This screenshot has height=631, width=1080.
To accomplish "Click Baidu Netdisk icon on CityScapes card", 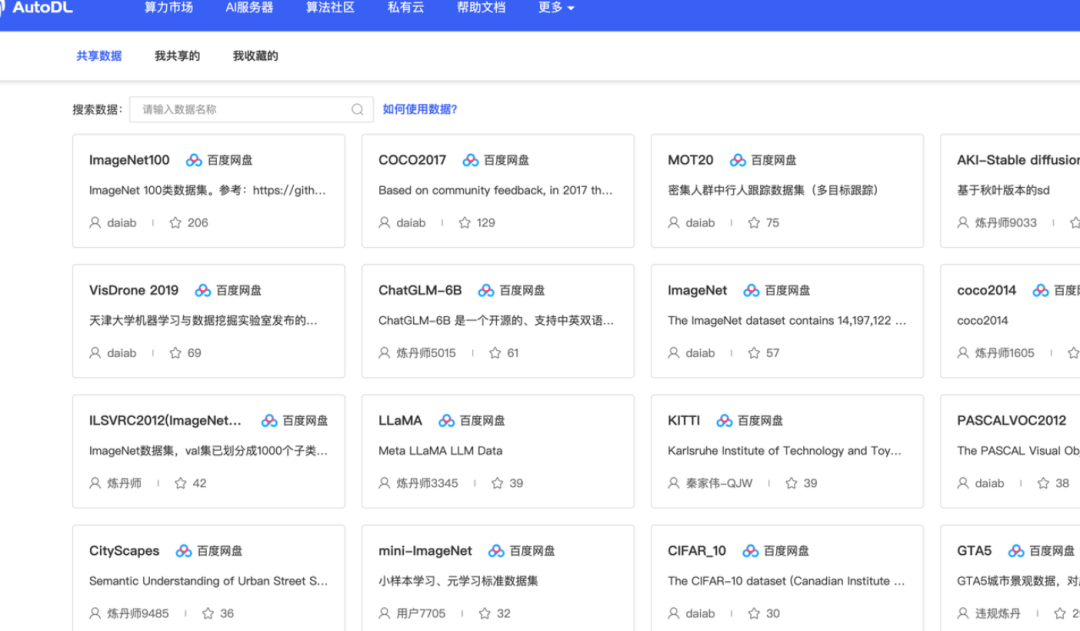I will point(184,551).
